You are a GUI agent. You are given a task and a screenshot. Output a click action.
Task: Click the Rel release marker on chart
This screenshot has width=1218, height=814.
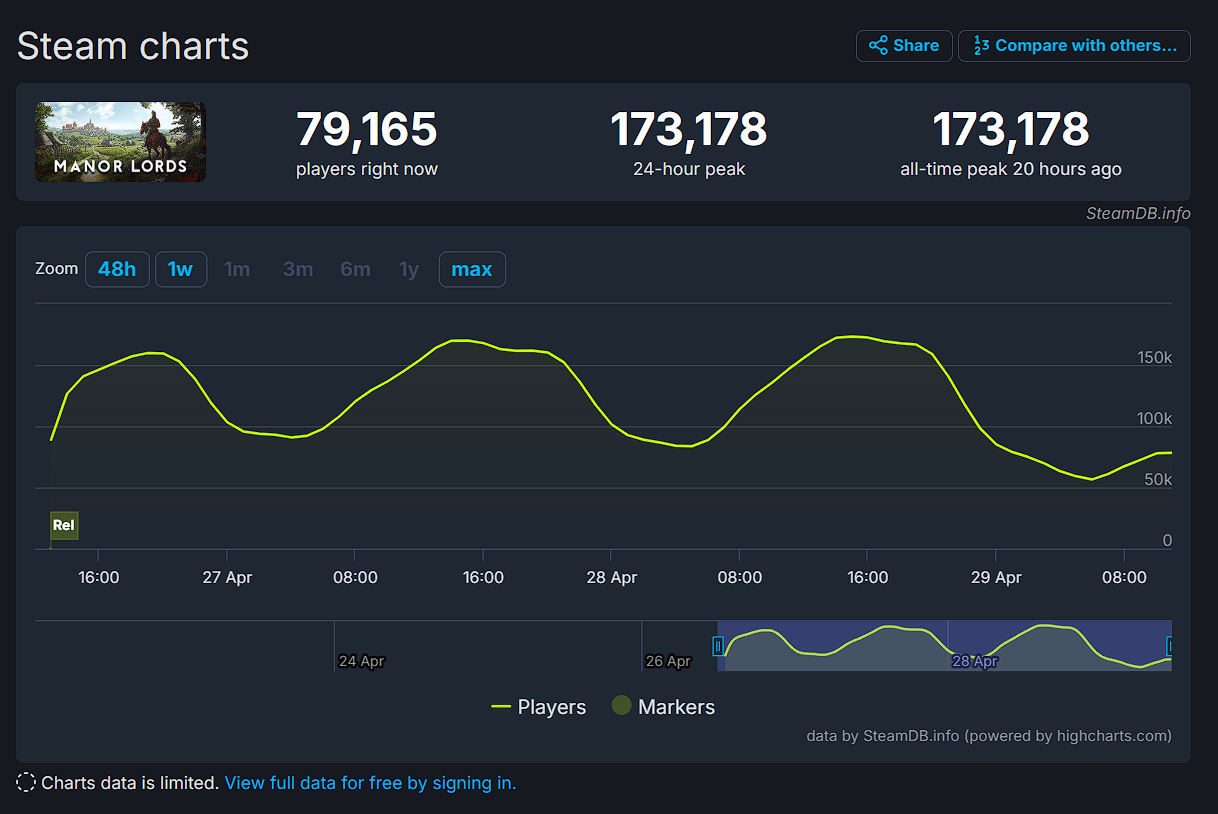click(64, 525)
